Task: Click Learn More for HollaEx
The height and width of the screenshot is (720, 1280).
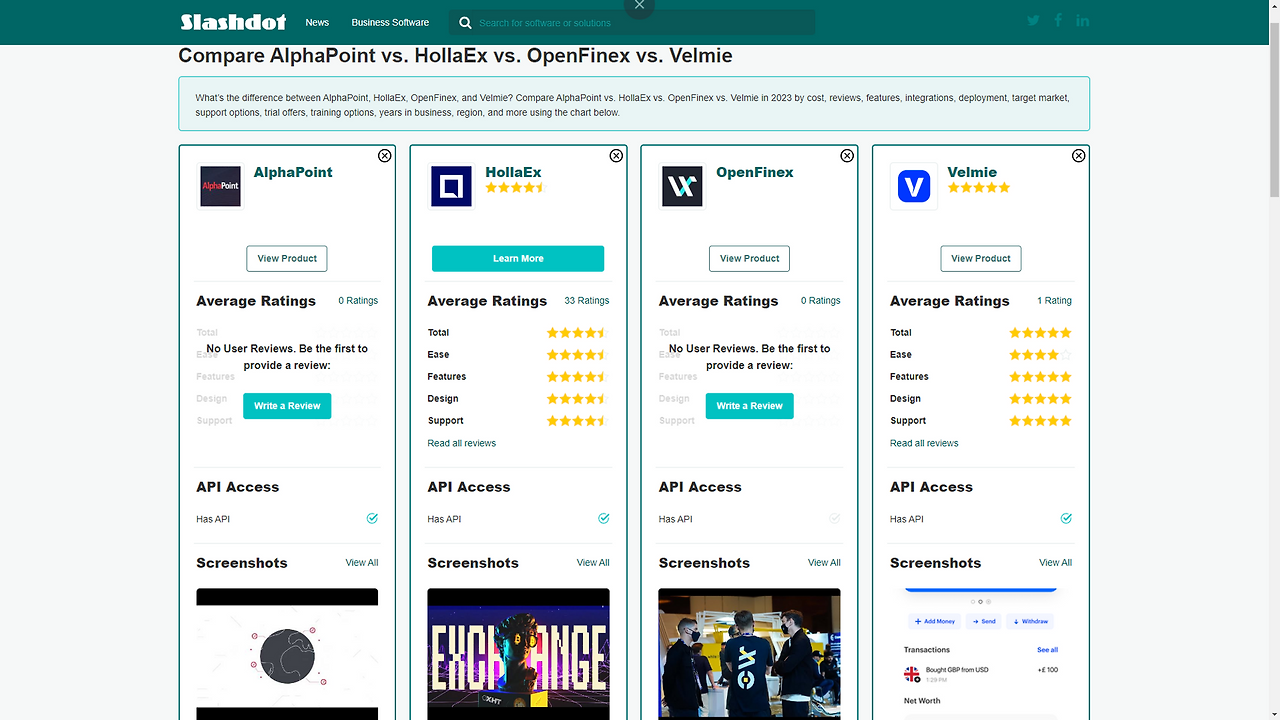Action: click(x=518, y=258)
